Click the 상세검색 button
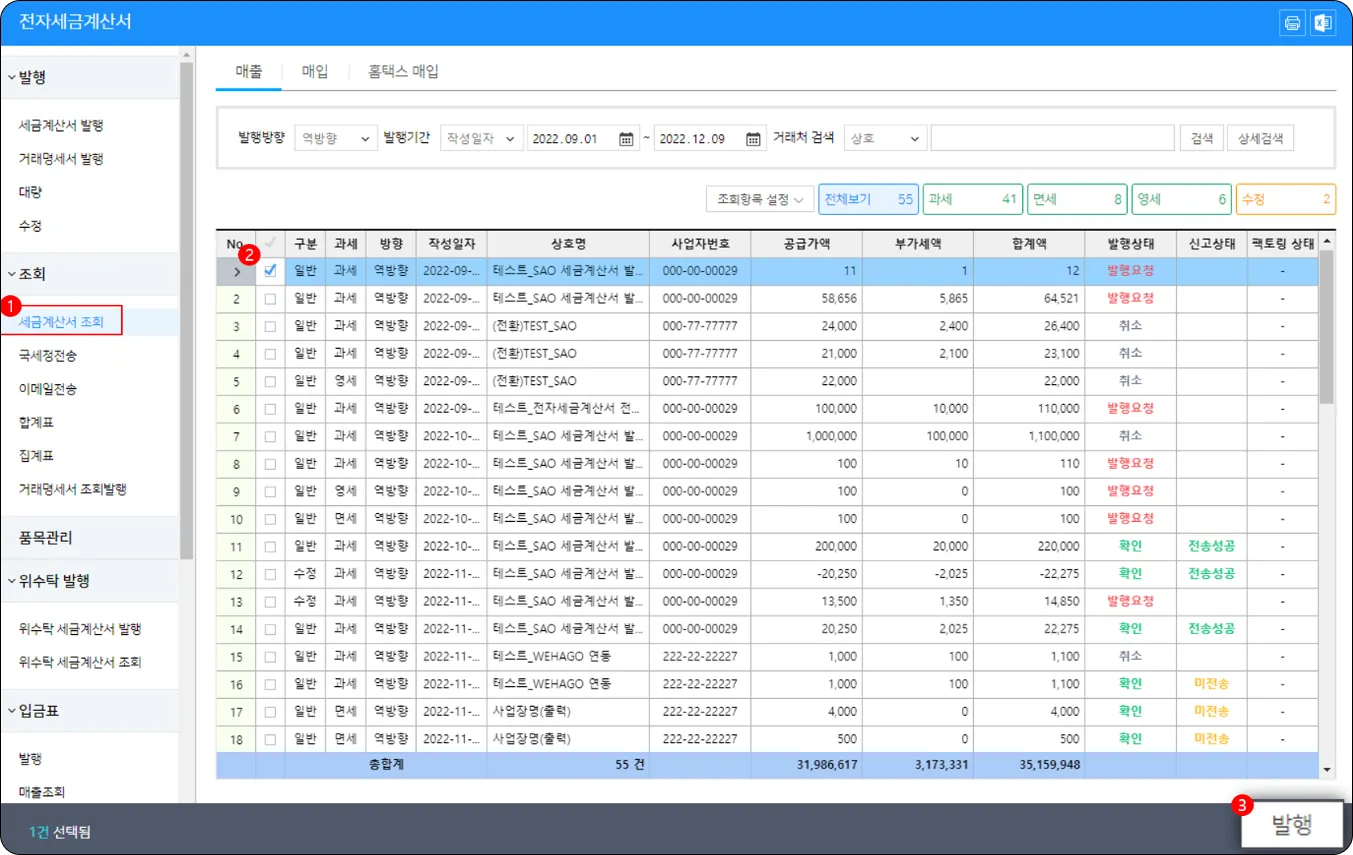The image size is (1353, 855). [x=1260, y=139]
